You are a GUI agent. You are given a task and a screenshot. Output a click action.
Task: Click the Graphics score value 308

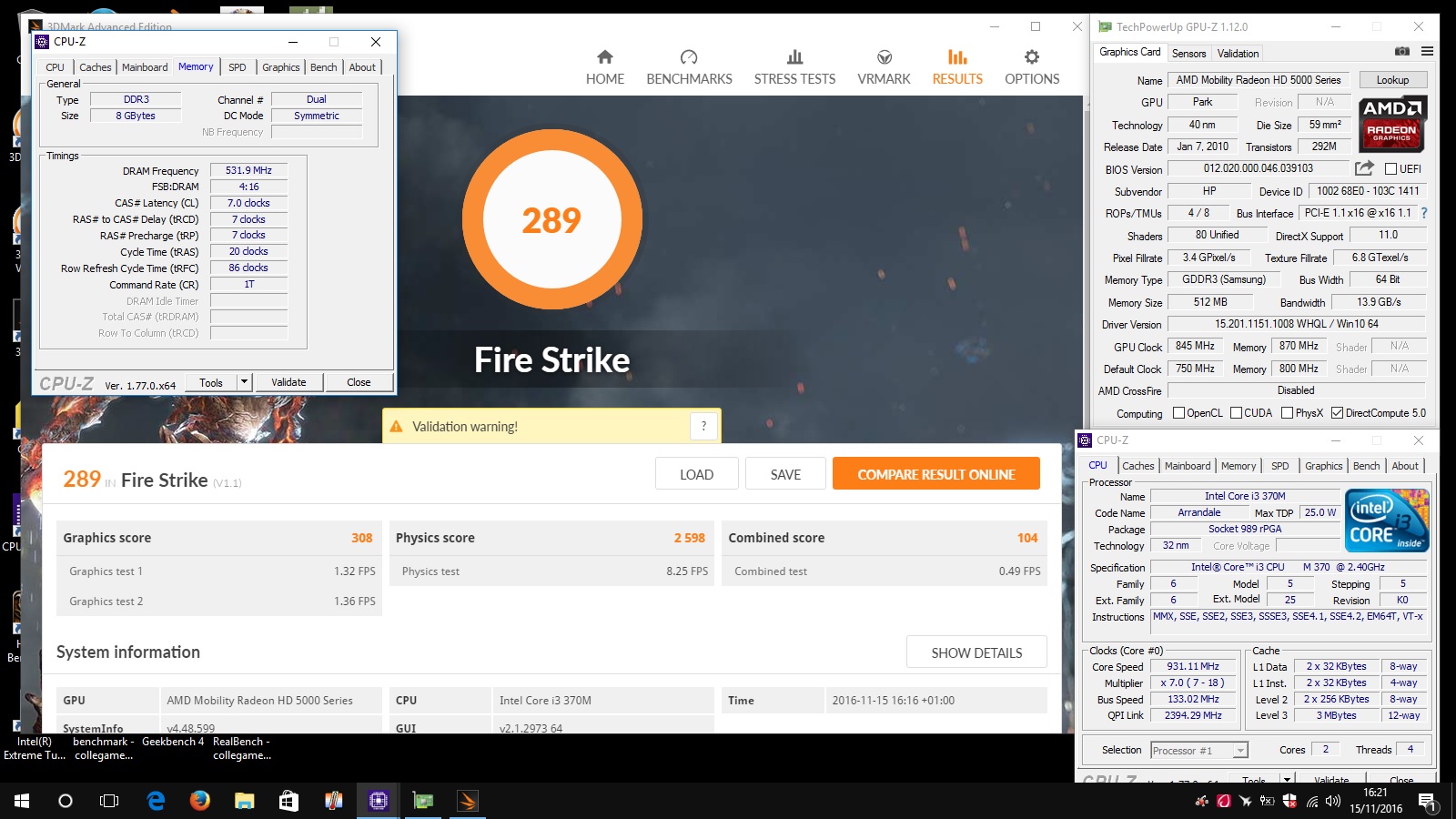point(362,538)
